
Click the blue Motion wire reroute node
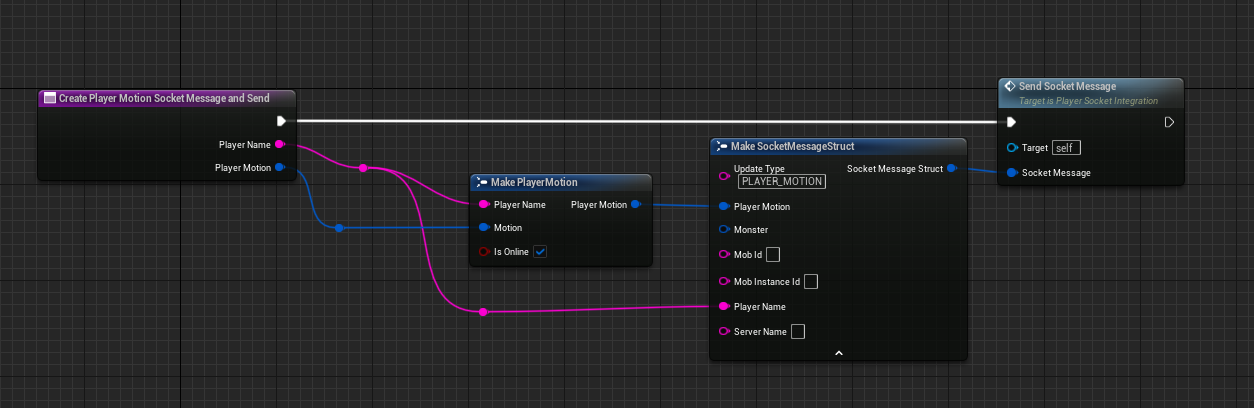coord(339,228)
